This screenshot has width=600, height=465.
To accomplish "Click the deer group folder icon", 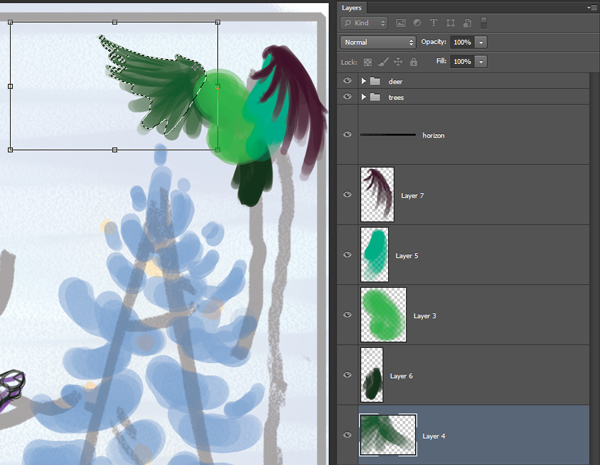I will (x=375, y=81).
